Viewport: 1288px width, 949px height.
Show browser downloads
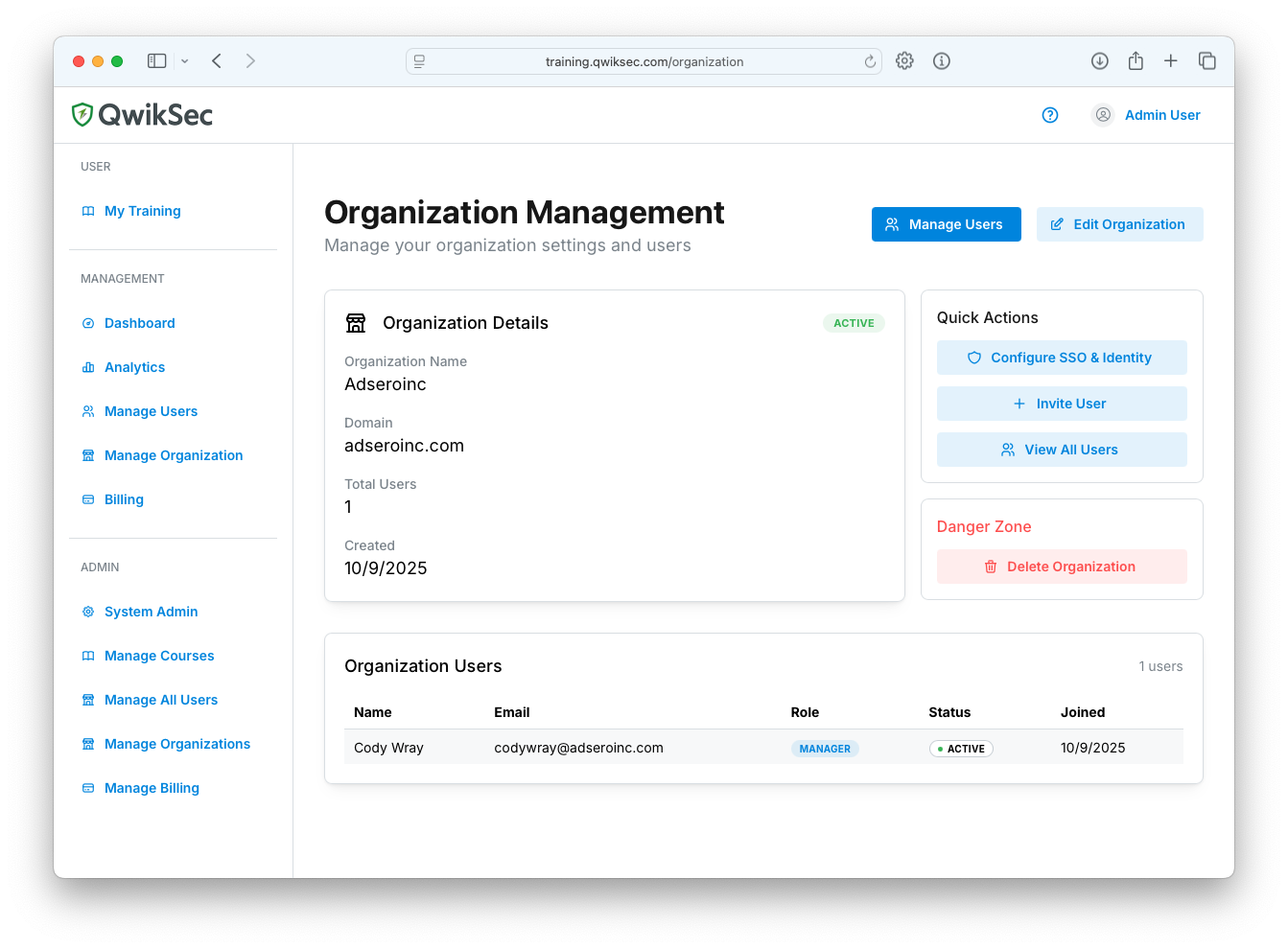tap(1100, 61)
